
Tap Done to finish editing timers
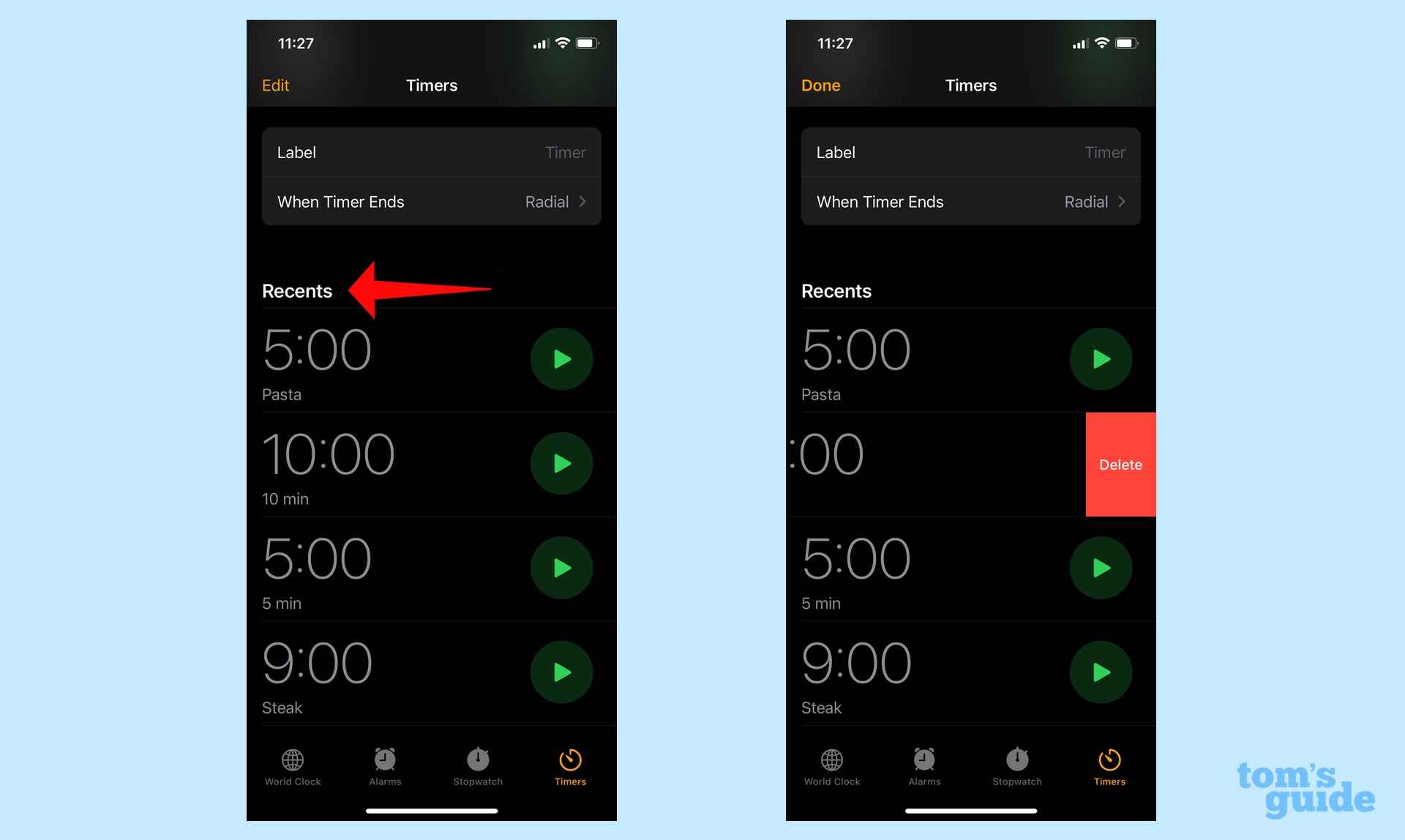click(x=820, y=85)
